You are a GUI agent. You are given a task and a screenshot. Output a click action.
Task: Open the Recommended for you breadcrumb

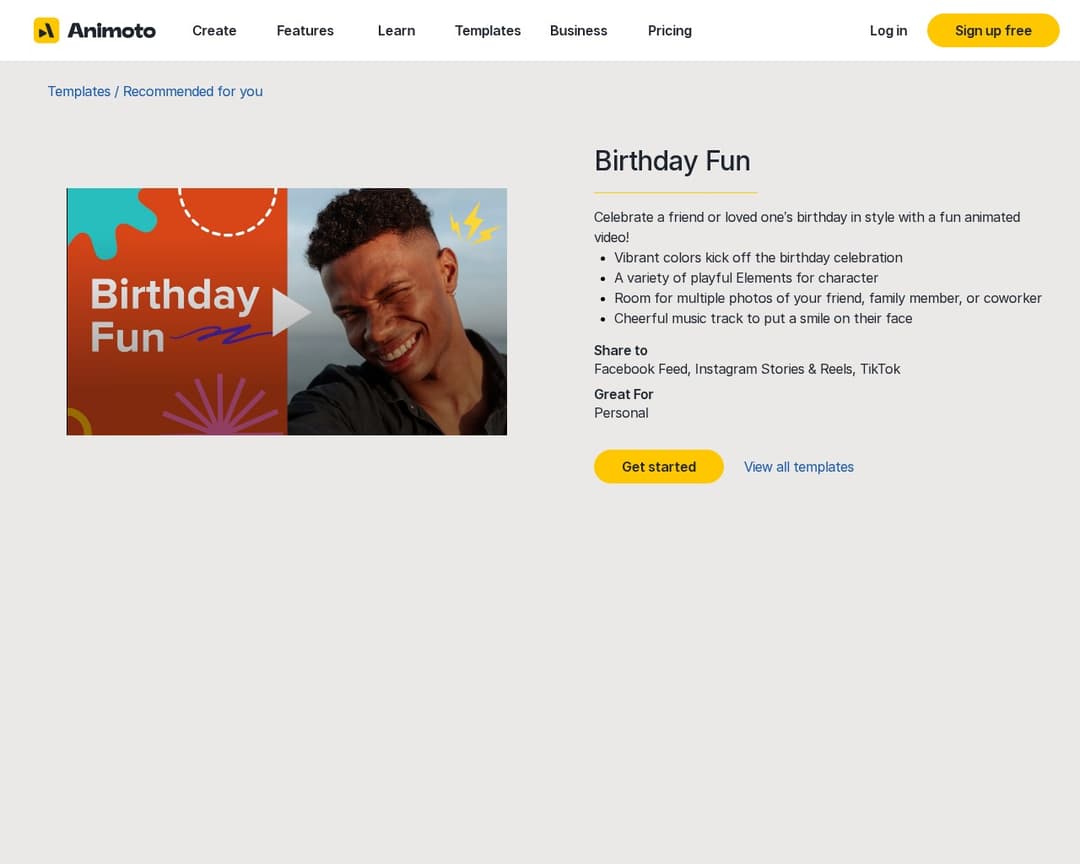click(x=193, y=91)
